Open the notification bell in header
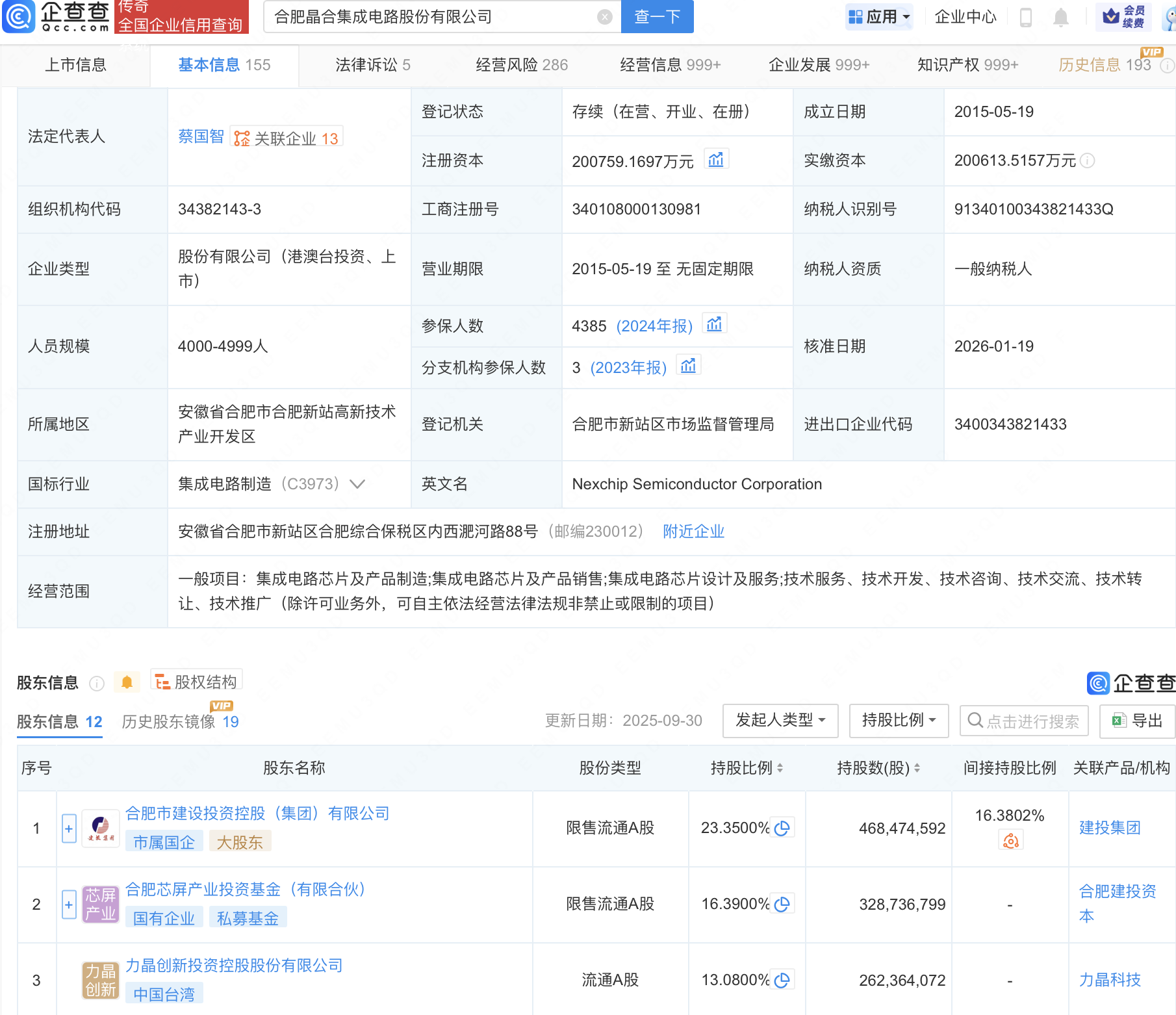This screenshot has width=1176, height=1015. [1060, 17]
